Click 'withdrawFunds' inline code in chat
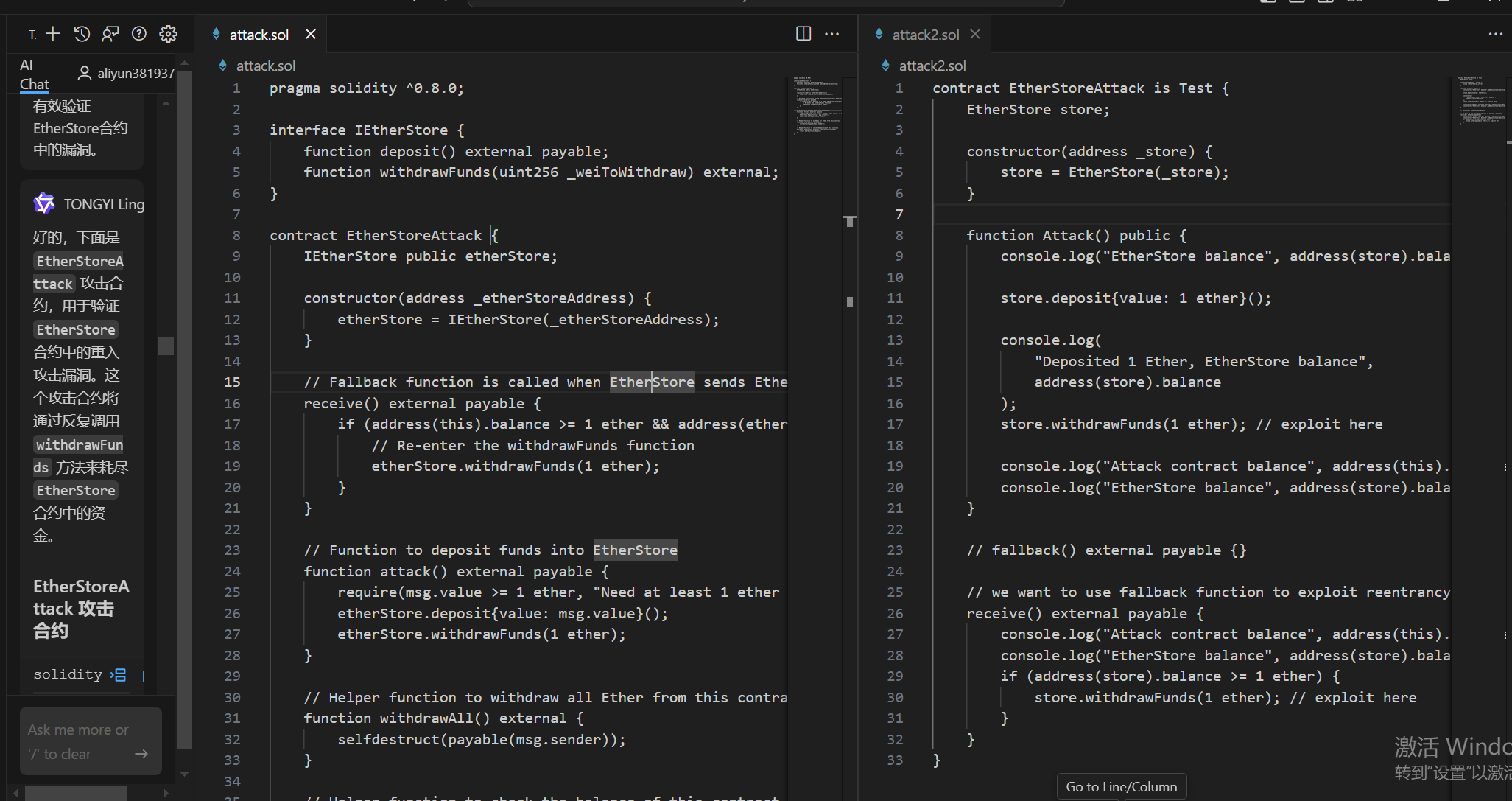This screenshot has width=1512, height=801. 78,455
